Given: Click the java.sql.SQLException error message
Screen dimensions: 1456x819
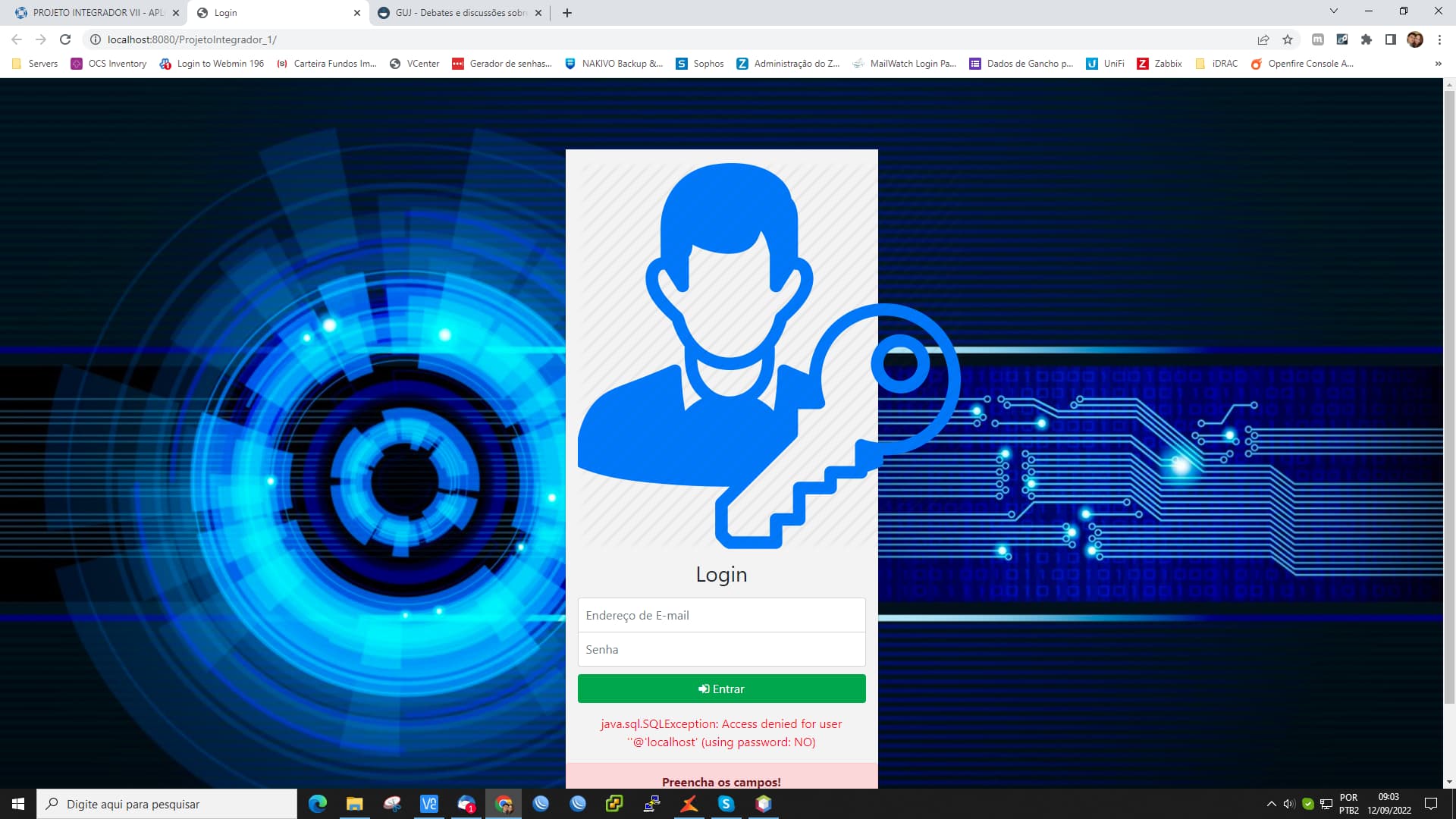Looking at the screenshot, I should point(721,733).
